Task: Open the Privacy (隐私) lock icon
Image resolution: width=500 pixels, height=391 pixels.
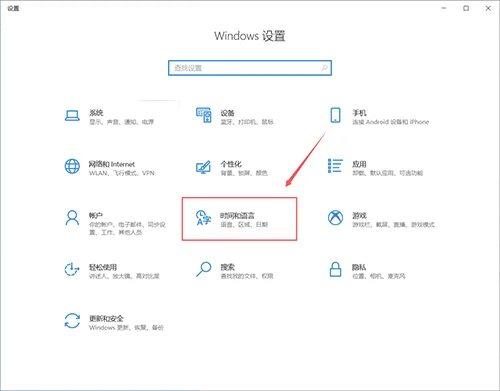Action: [x=335, y=269]
